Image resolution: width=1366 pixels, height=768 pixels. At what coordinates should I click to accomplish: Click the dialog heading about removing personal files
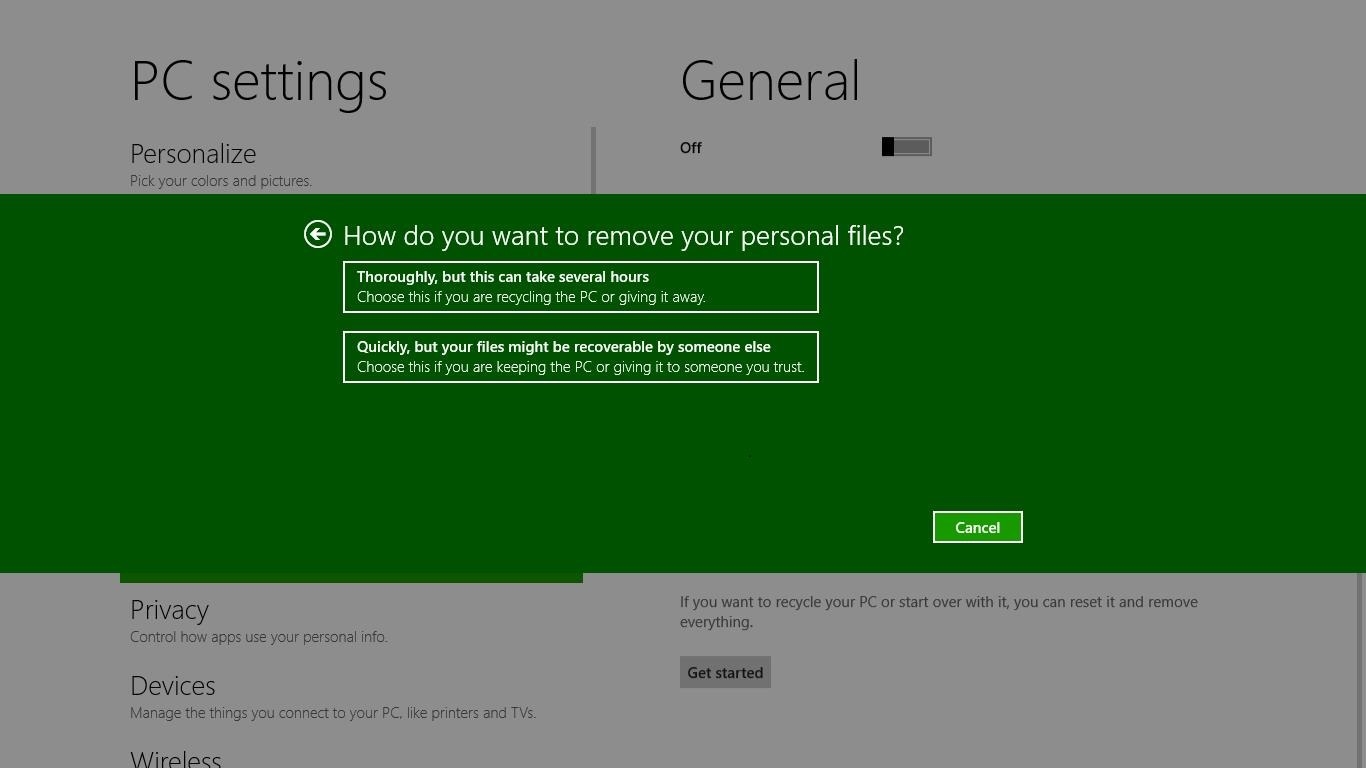pos(623,235)
